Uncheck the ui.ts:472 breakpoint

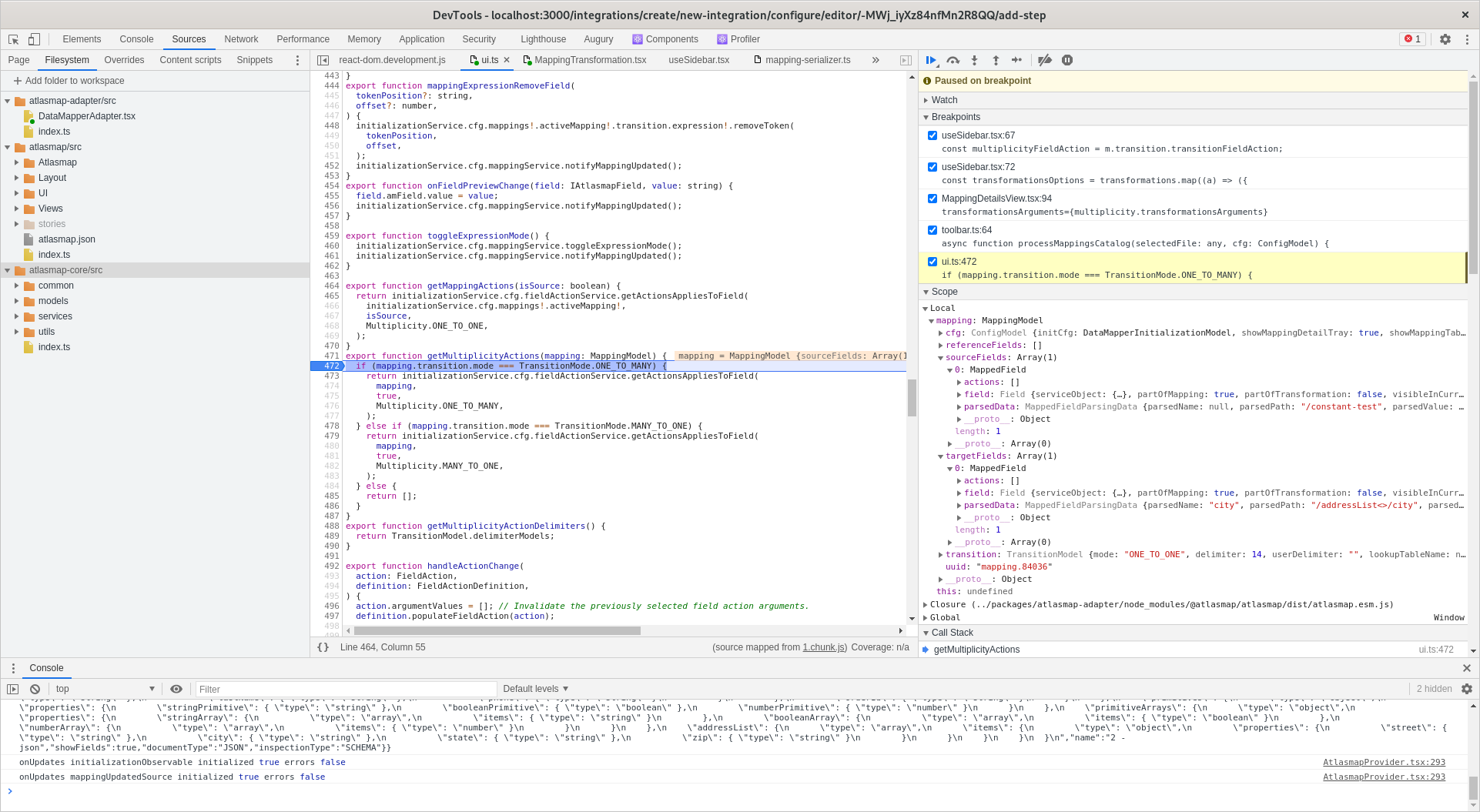coord(933,262)
